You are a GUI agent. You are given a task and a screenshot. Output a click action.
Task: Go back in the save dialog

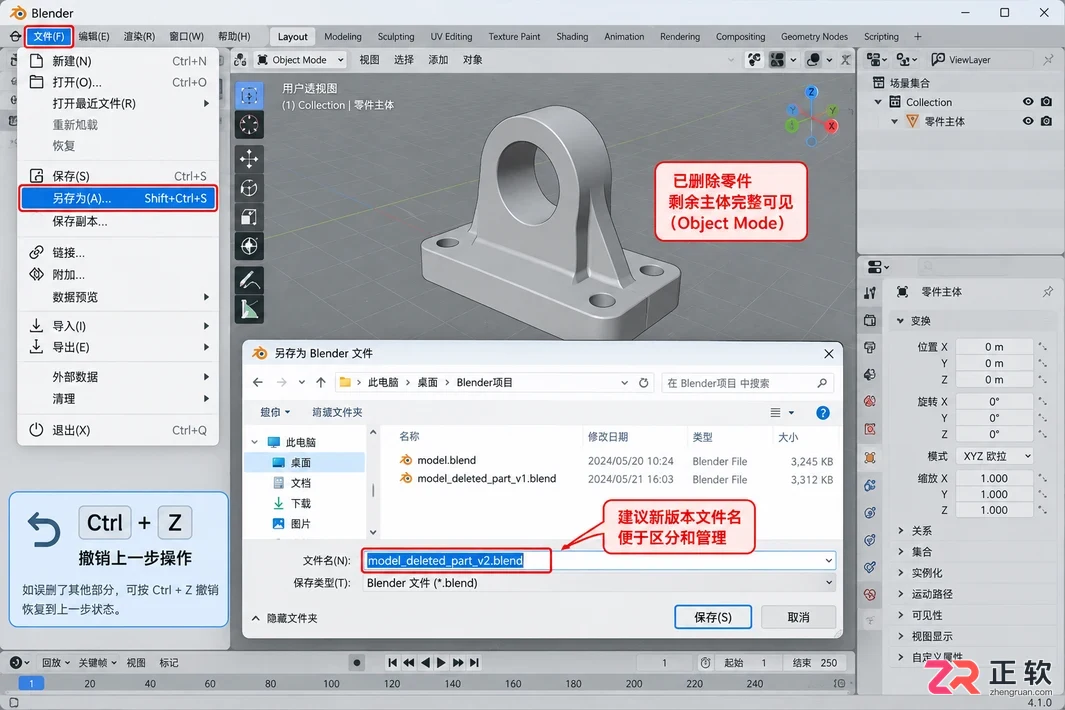258,383
